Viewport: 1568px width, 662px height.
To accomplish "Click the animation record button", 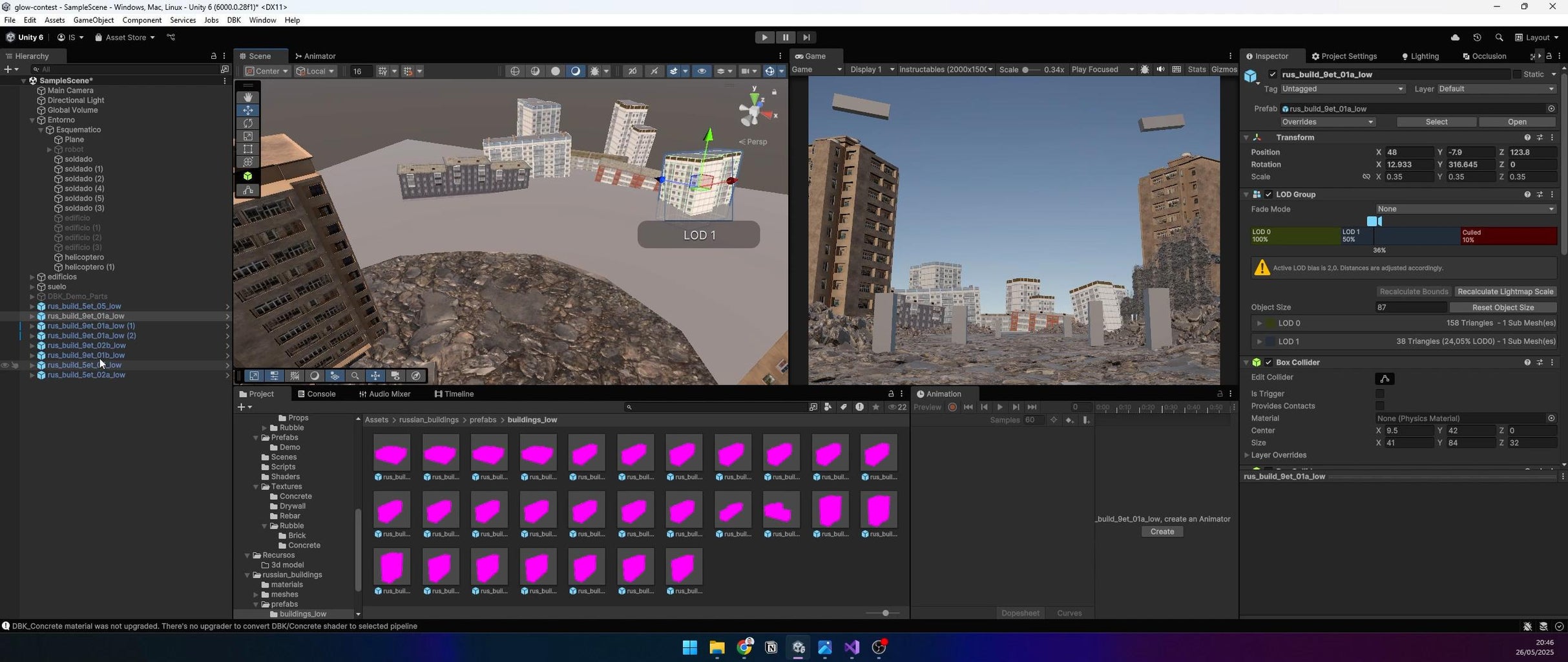I will point(952,407).
